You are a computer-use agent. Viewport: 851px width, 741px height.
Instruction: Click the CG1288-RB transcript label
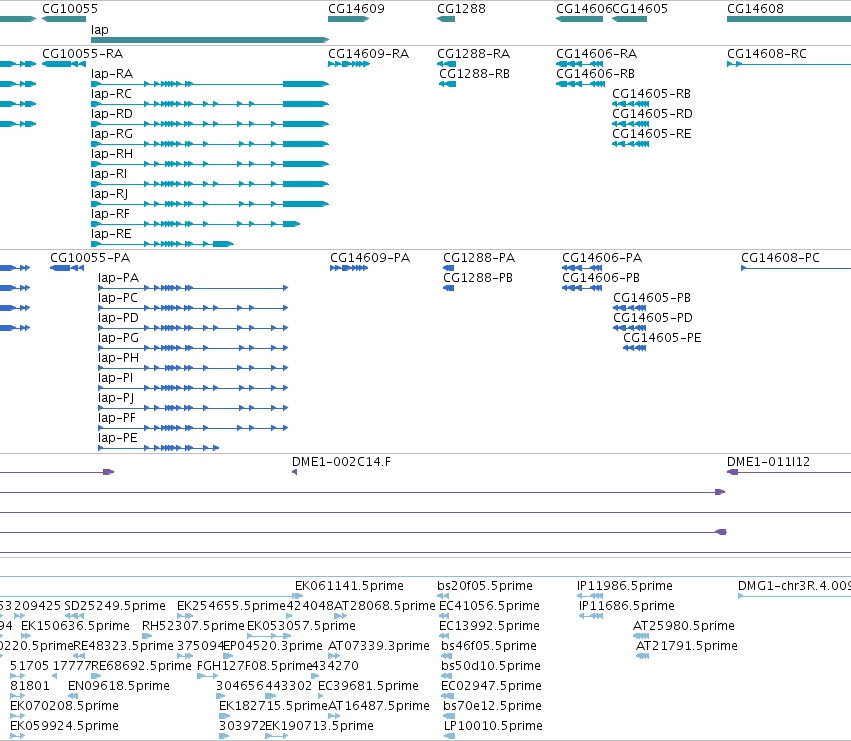pyautogui.click(x=474, y=74)
